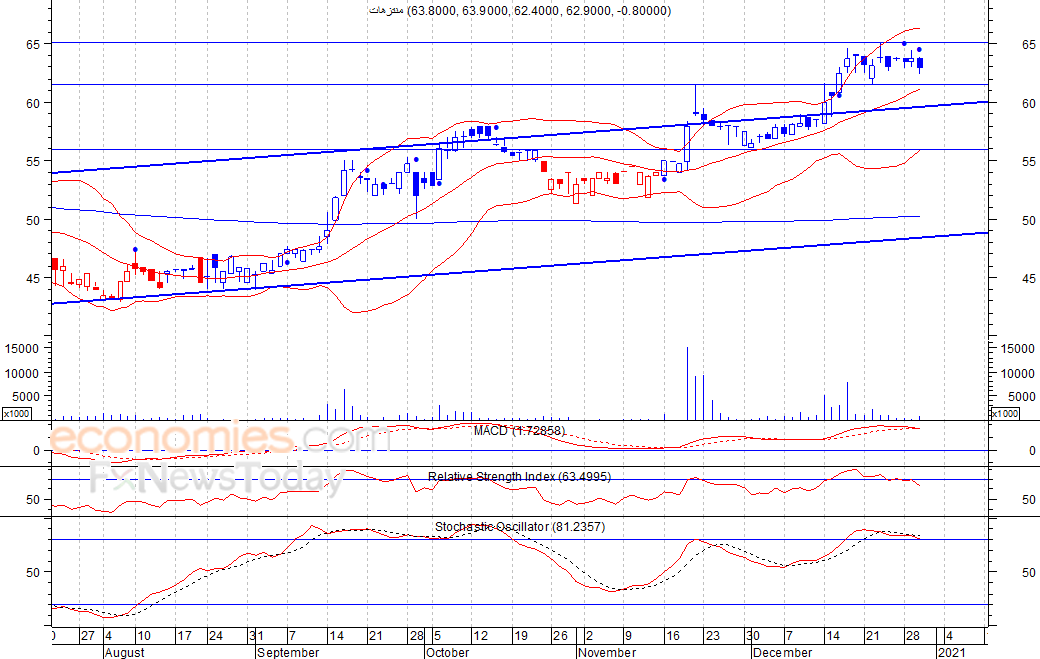Click the chart title with OHLC values
The image size is (1040, 659).
[519, 11]
